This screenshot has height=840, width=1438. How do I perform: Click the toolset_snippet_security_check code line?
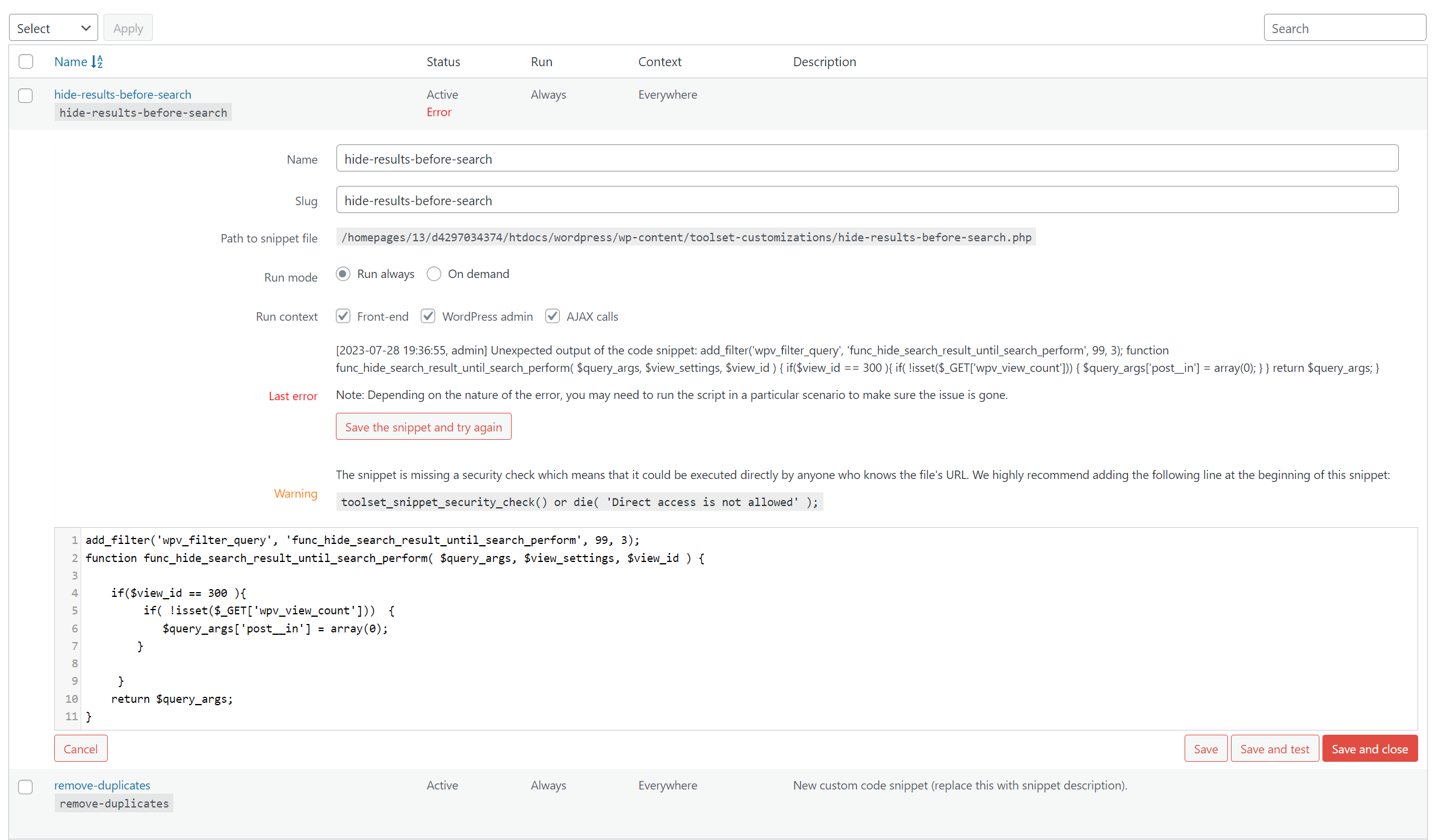[580, 502]
